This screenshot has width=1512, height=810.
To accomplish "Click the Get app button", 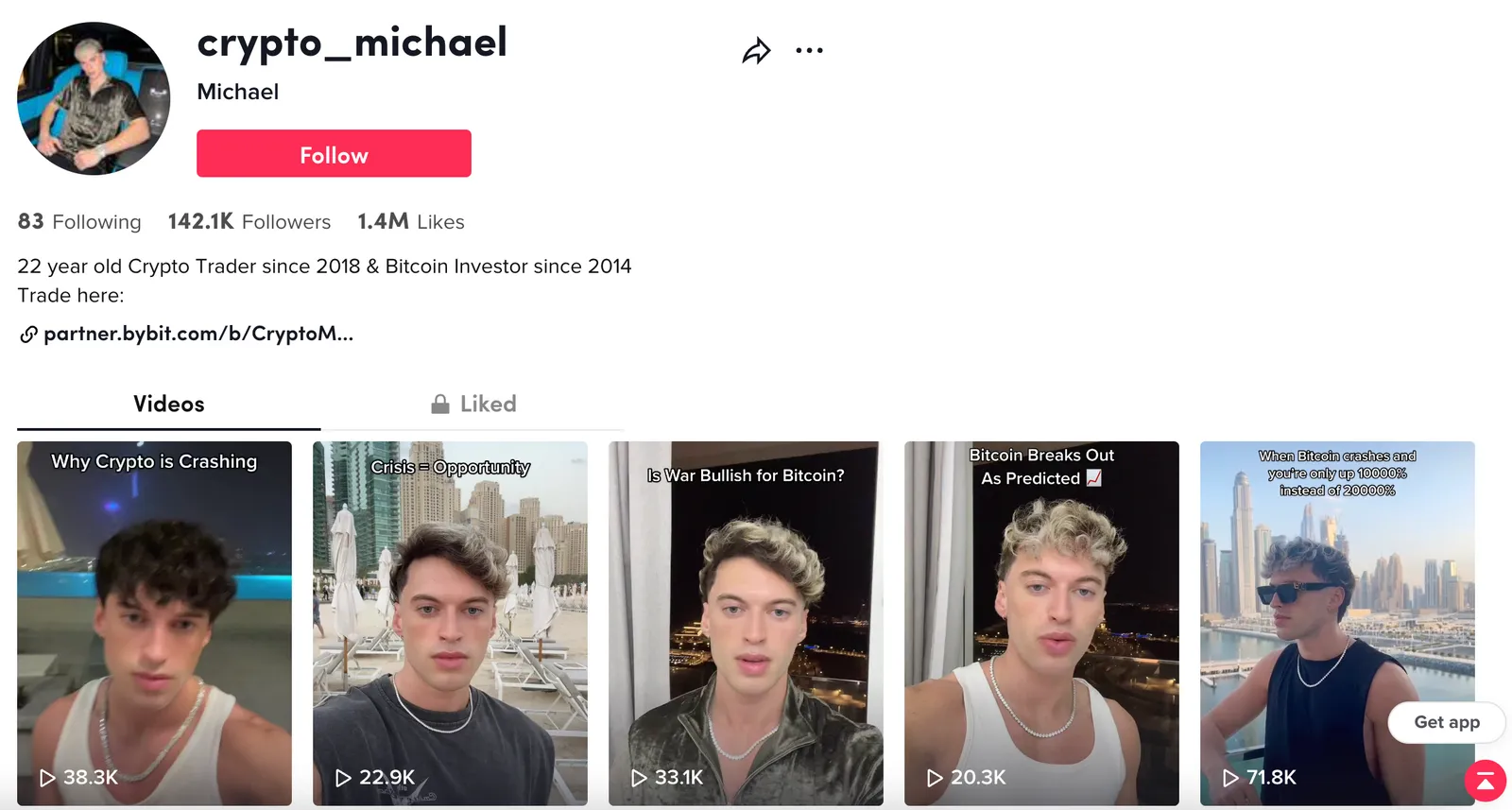I will 1446,722.
